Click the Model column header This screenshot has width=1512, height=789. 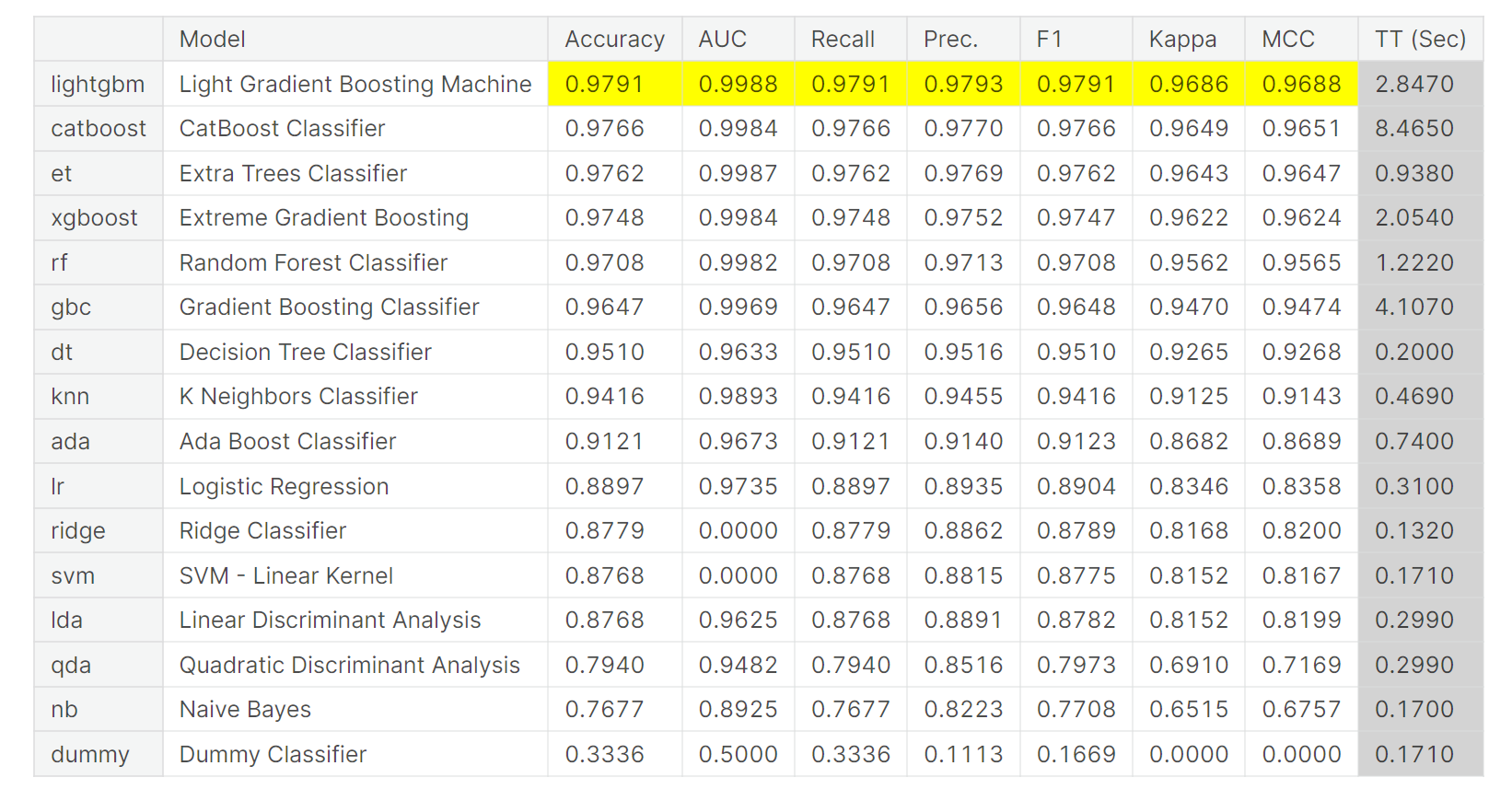[213, 40]
